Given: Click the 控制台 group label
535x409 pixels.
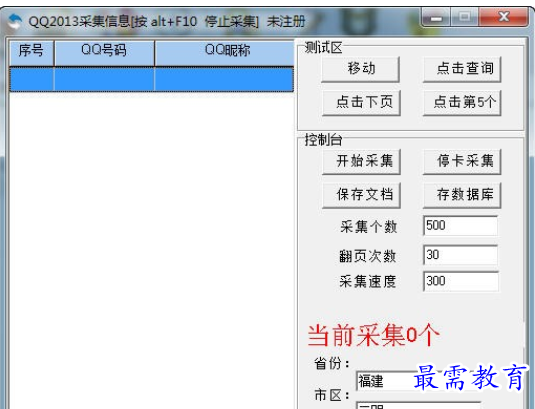Looking at the screenshot, I should click(x=323, y=140).
